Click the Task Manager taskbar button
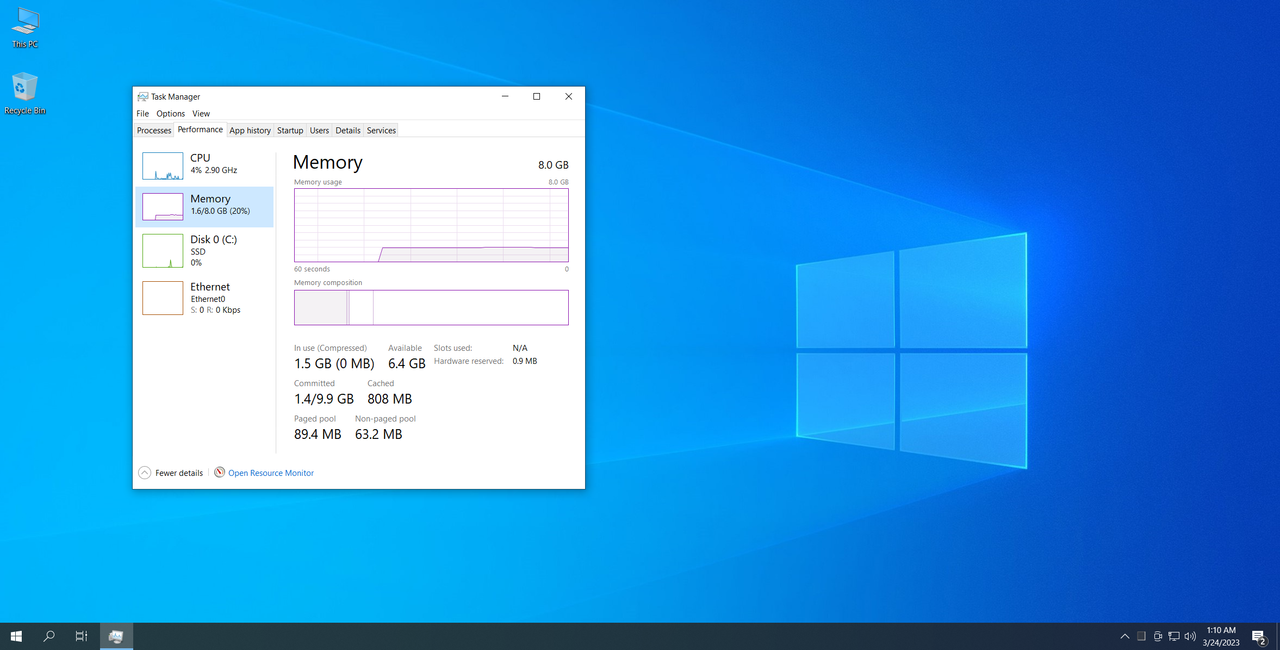The width and height of the screenshot is (1280, 650). (x=116, y=636)
